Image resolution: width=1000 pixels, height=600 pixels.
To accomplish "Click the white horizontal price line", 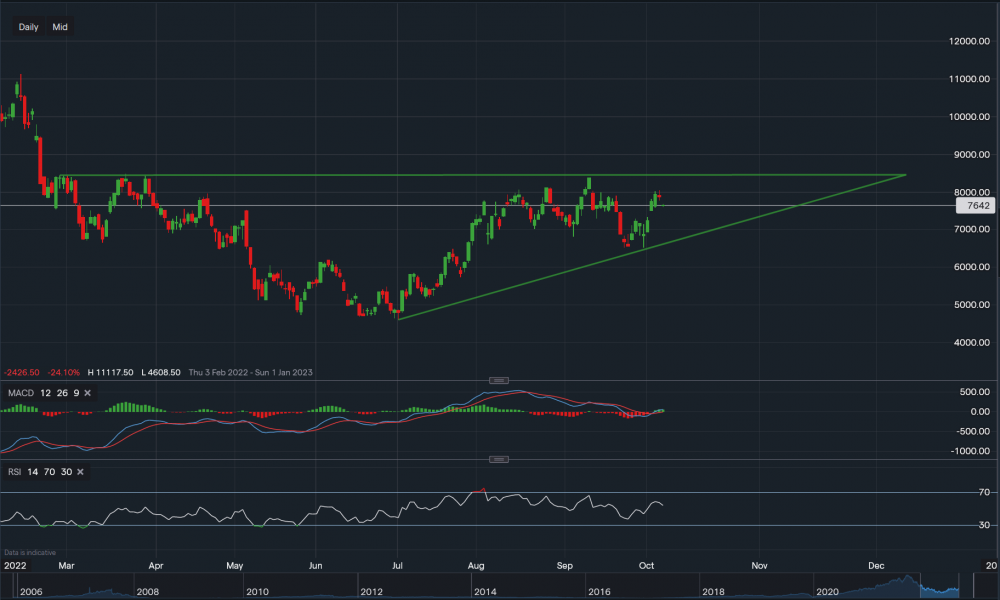I will [300, 205].
